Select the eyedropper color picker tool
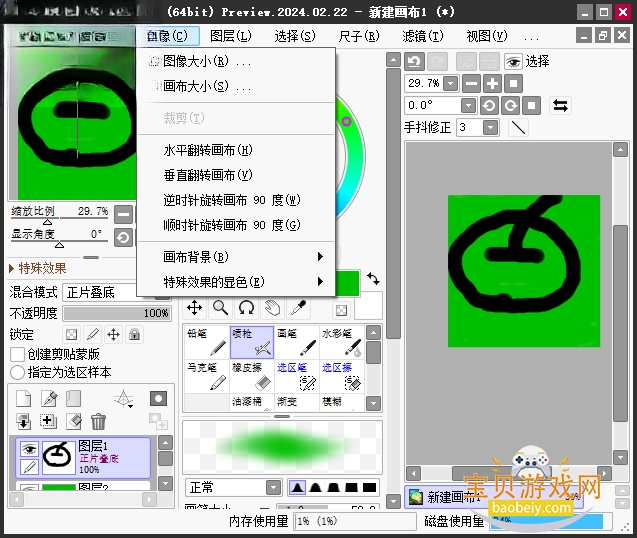This screenshot has width=637, height=538. pos(298,308)
